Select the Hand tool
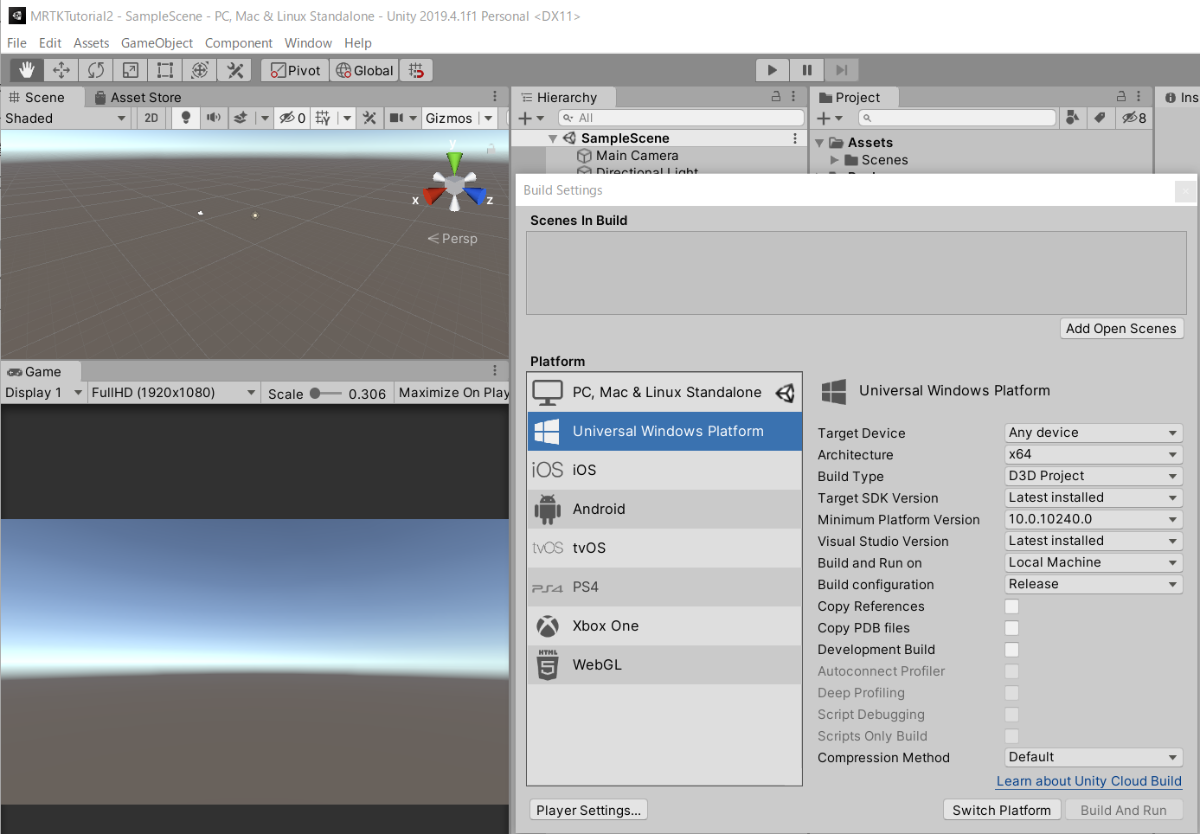The height and width of the screenshot is (834, 1200). 28,70
